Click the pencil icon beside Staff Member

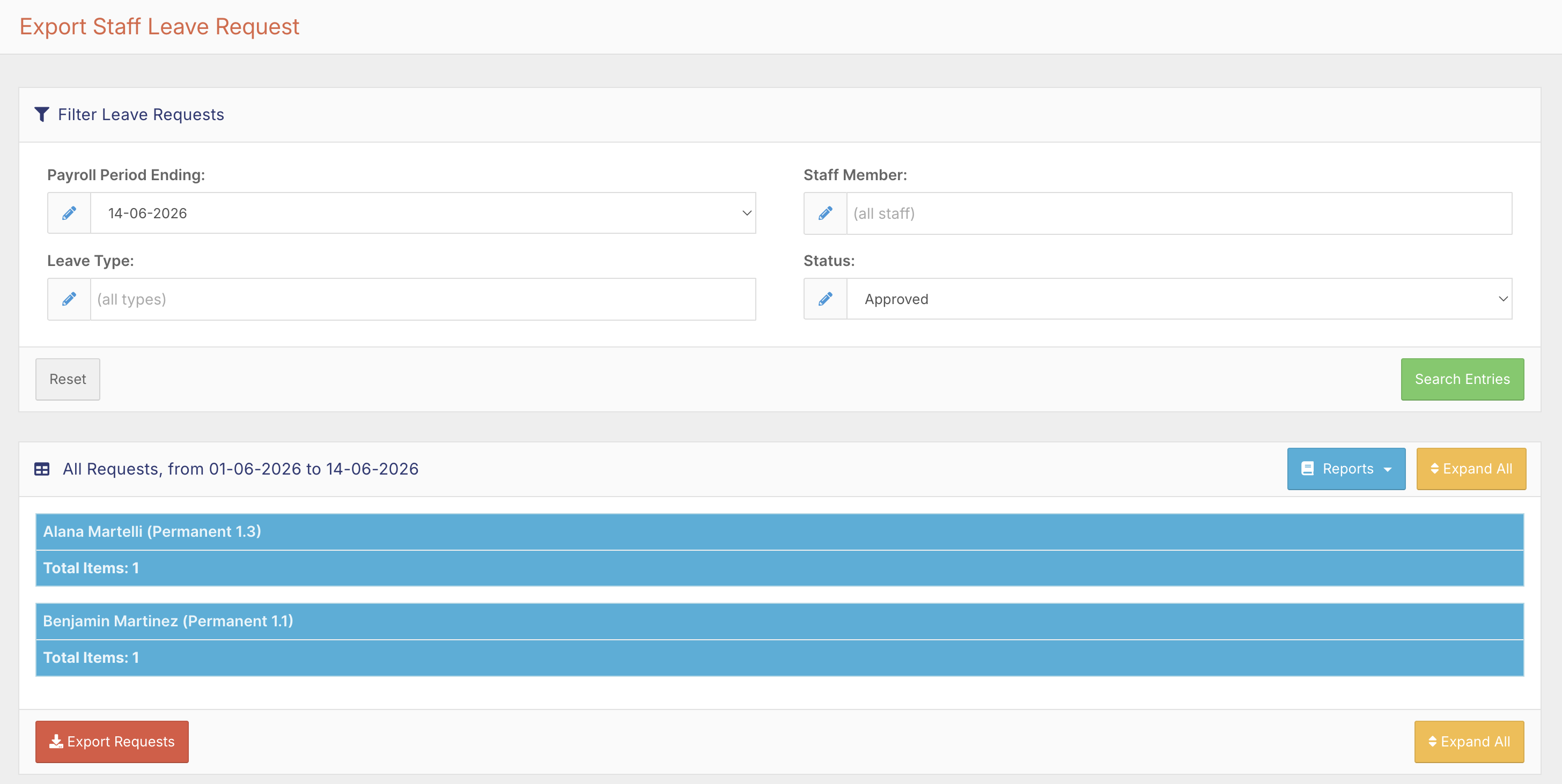coord(826,213)
